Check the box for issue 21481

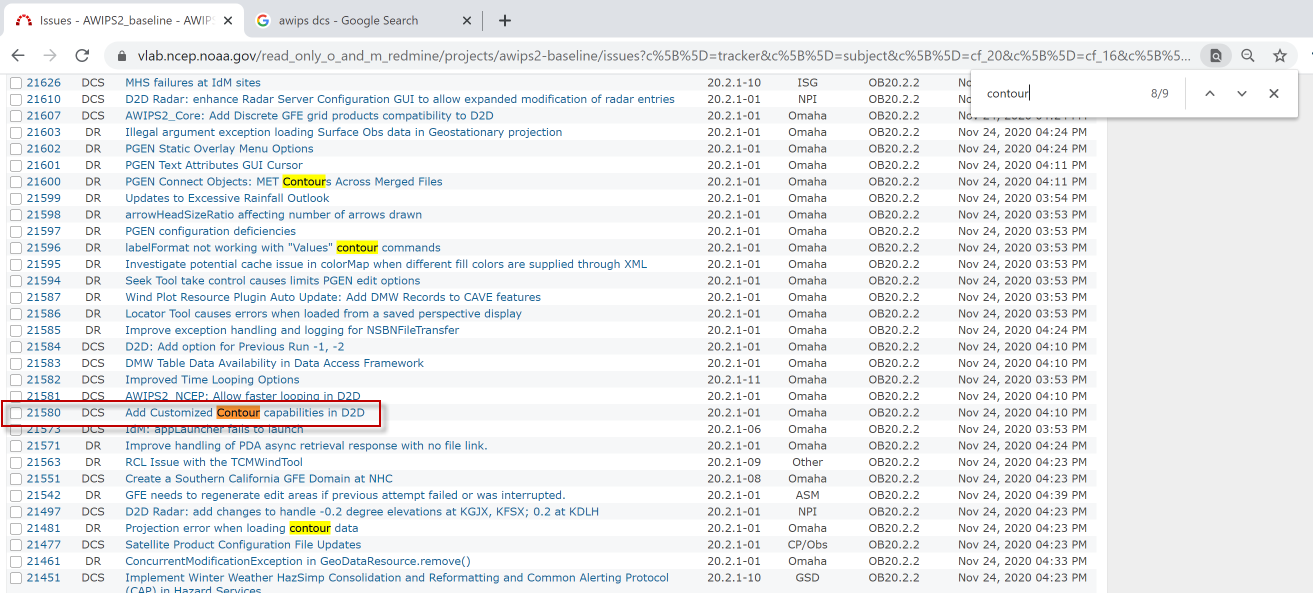point(16,528)
